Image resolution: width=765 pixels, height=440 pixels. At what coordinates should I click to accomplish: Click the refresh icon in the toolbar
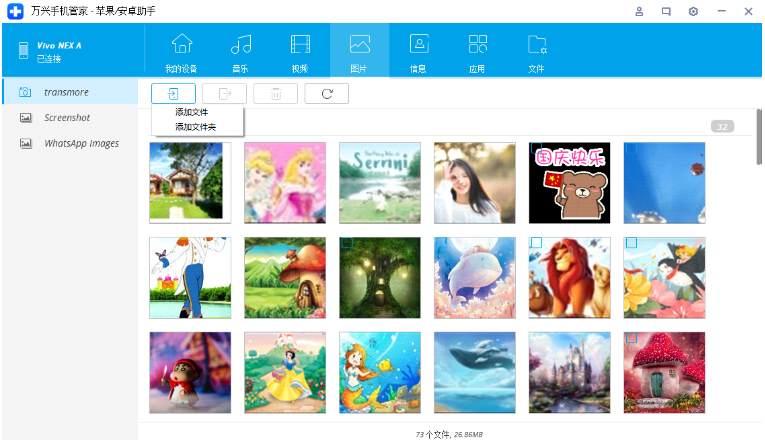pos(326,94)
